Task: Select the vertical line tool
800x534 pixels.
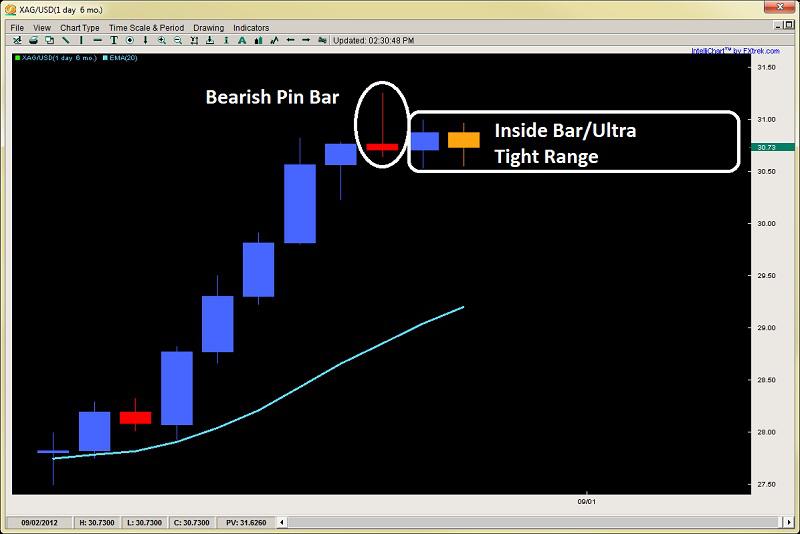Action: point(81,40)
